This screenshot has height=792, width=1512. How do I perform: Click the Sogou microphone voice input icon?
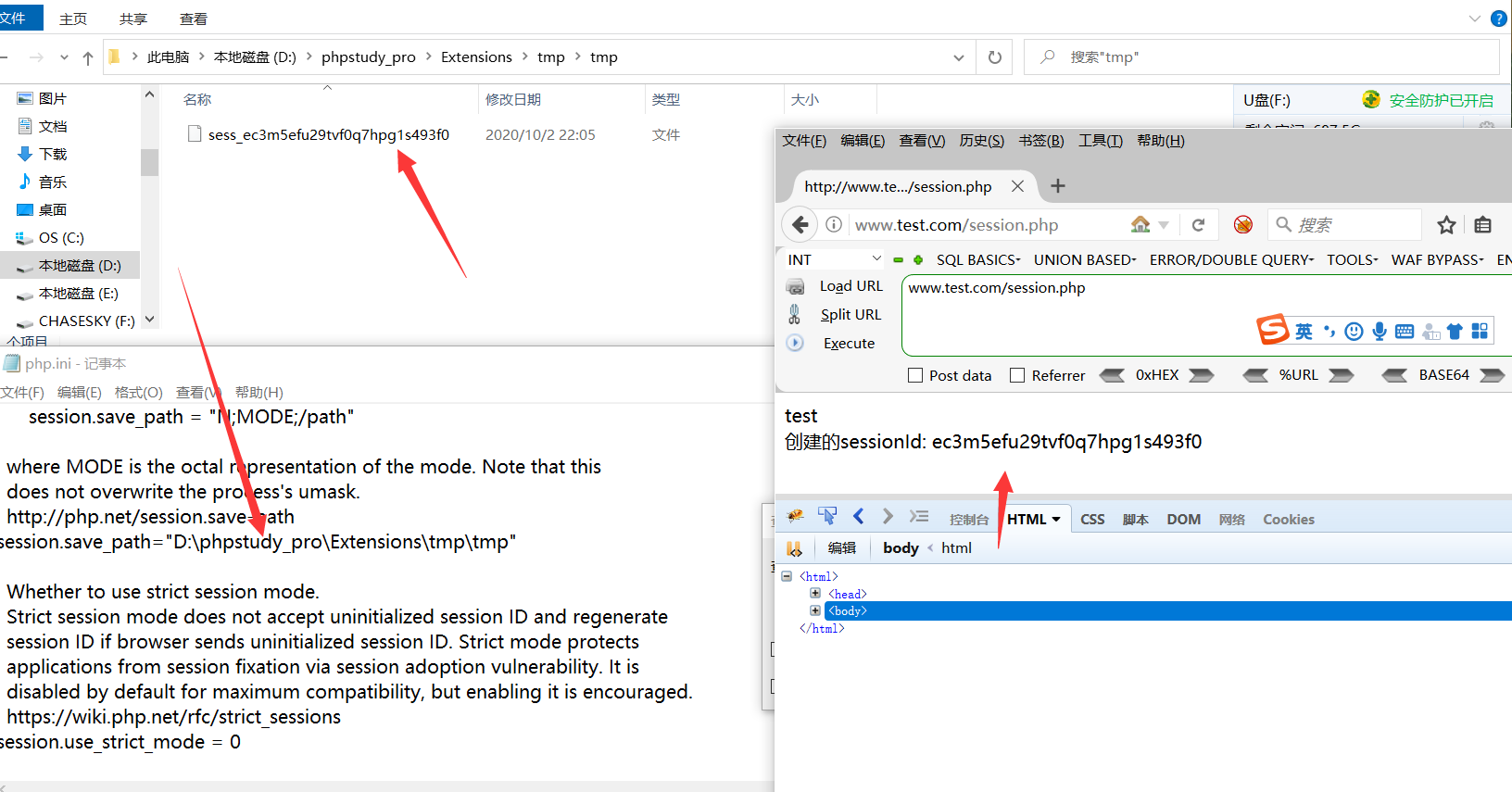point(1380,332)
